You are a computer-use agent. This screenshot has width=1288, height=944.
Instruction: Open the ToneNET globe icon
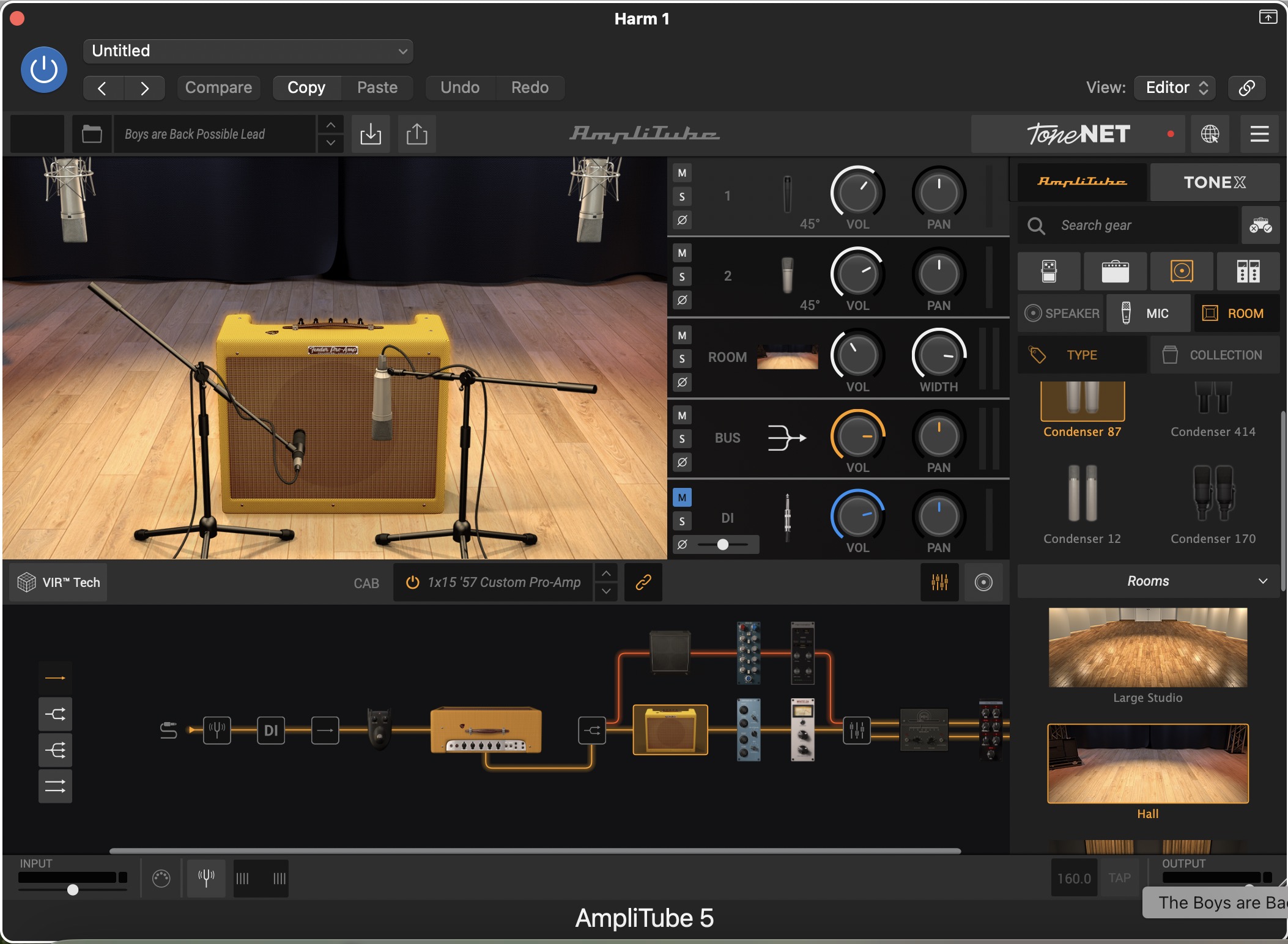point(1210,134)
